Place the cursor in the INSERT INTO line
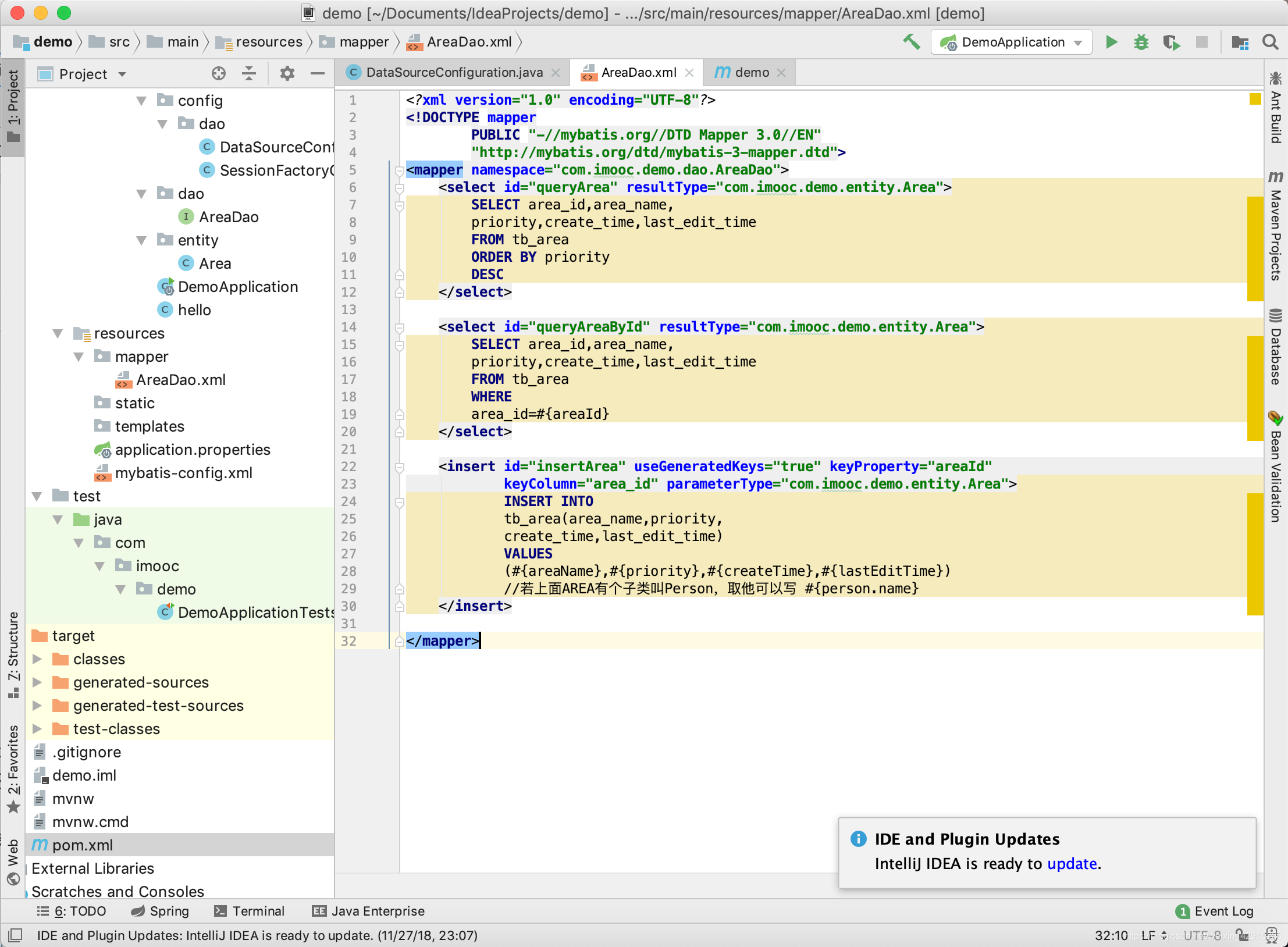1288x947 pixels. point(548,501)
